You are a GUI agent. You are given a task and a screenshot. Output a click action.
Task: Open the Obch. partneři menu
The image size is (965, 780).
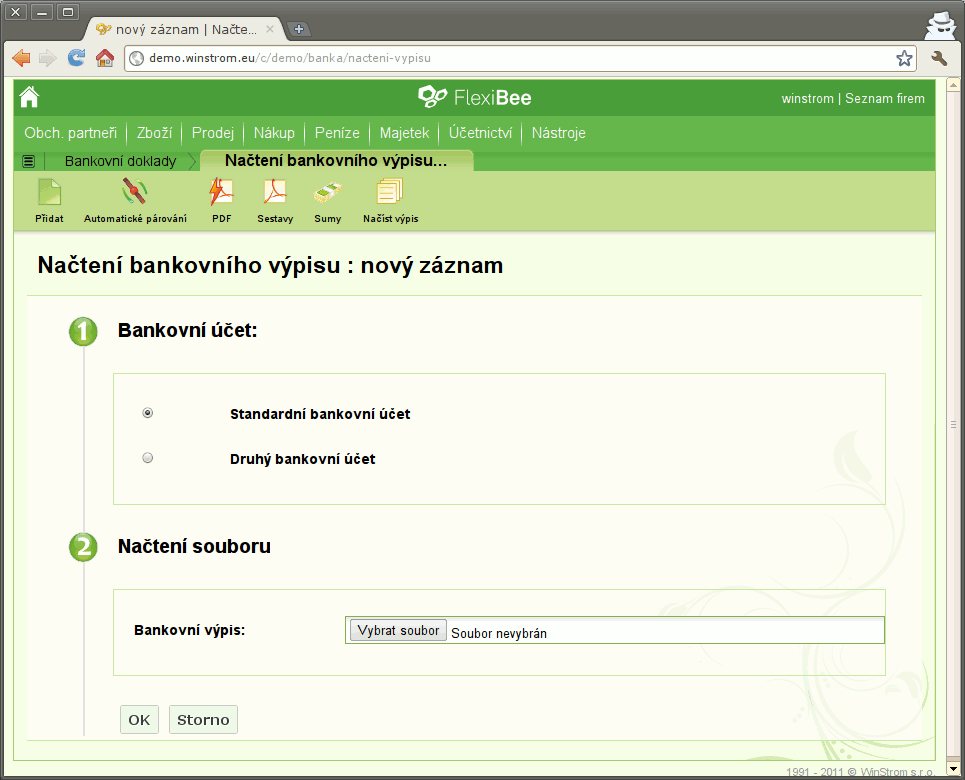(x=70, y=133)
